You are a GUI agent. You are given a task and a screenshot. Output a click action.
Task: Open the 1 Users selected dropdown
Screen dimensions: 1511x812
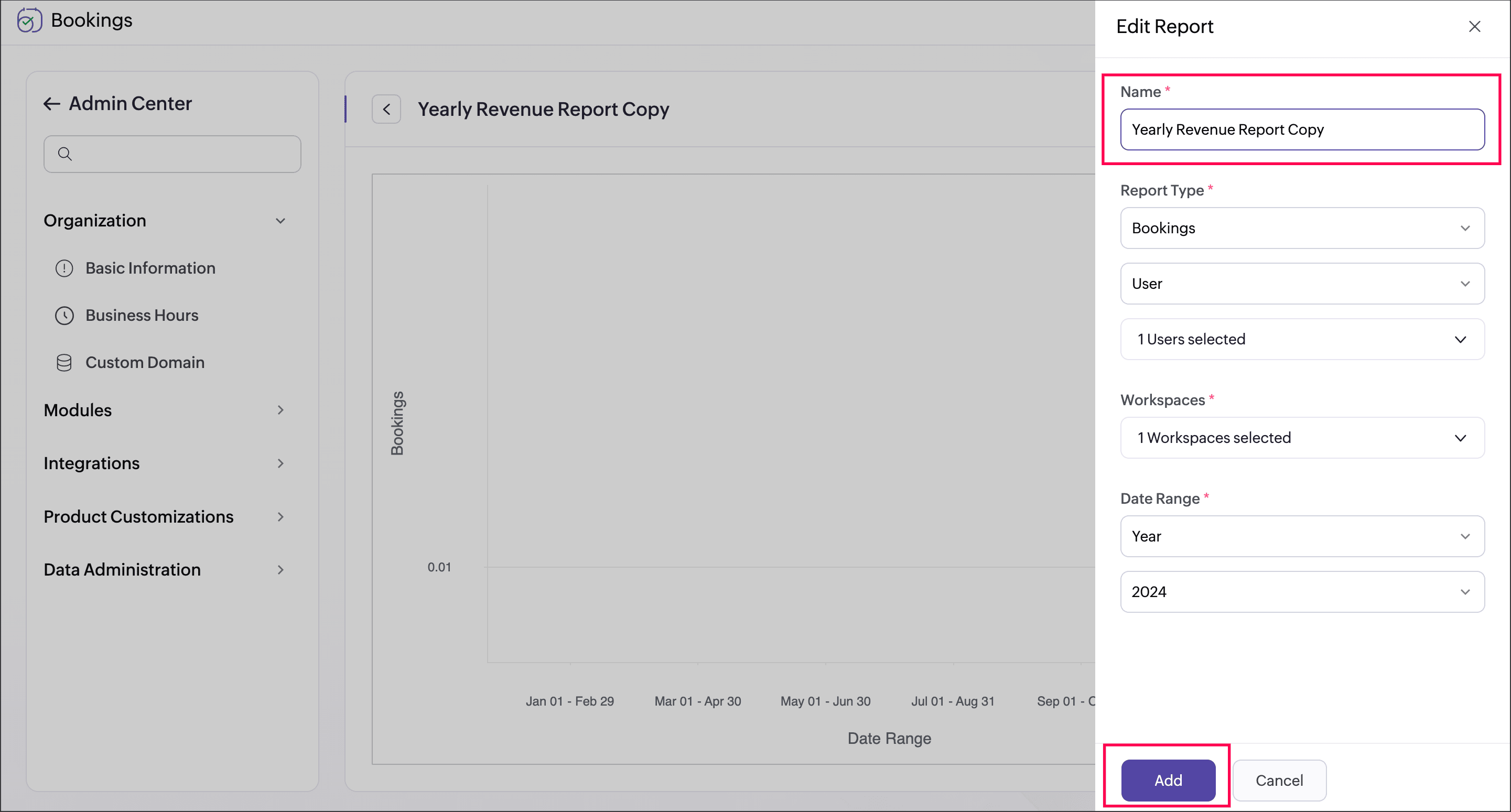tap(1302, 340)
